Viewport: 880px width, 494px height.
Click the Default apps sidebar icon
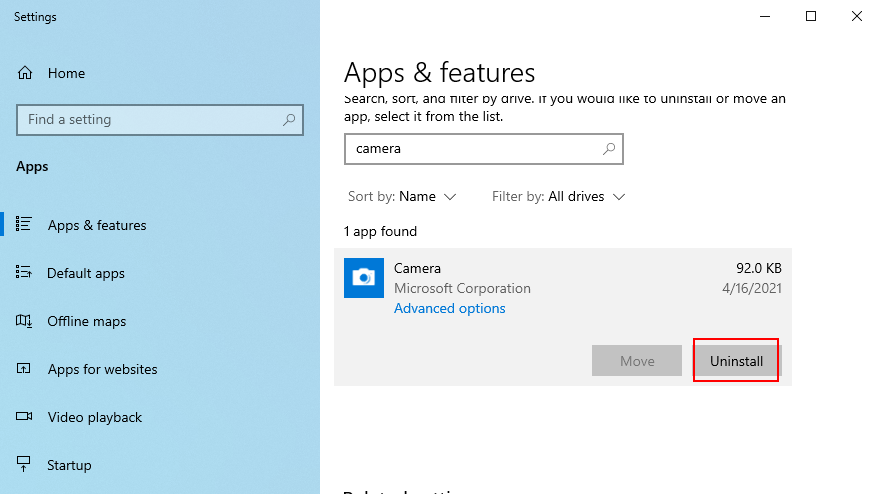point(24,272)
